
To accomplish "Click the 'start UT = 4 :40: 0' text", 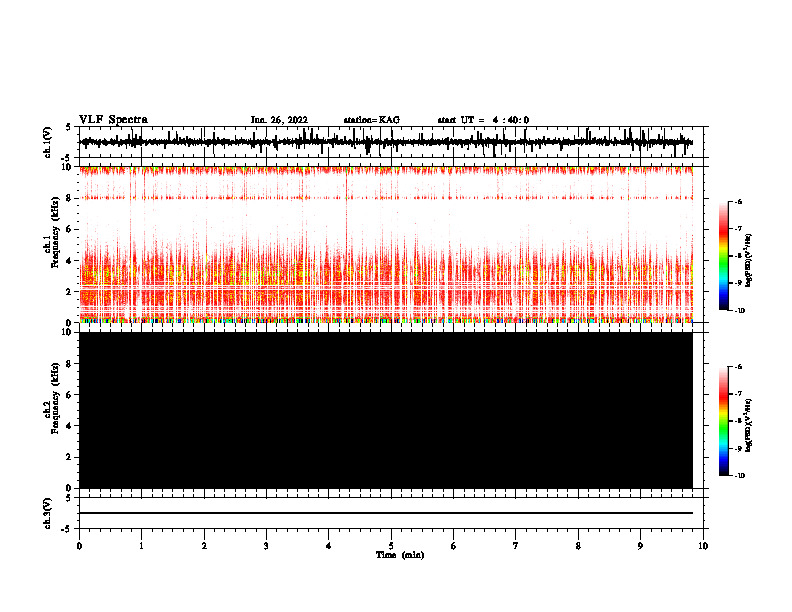I will [483, 120].
